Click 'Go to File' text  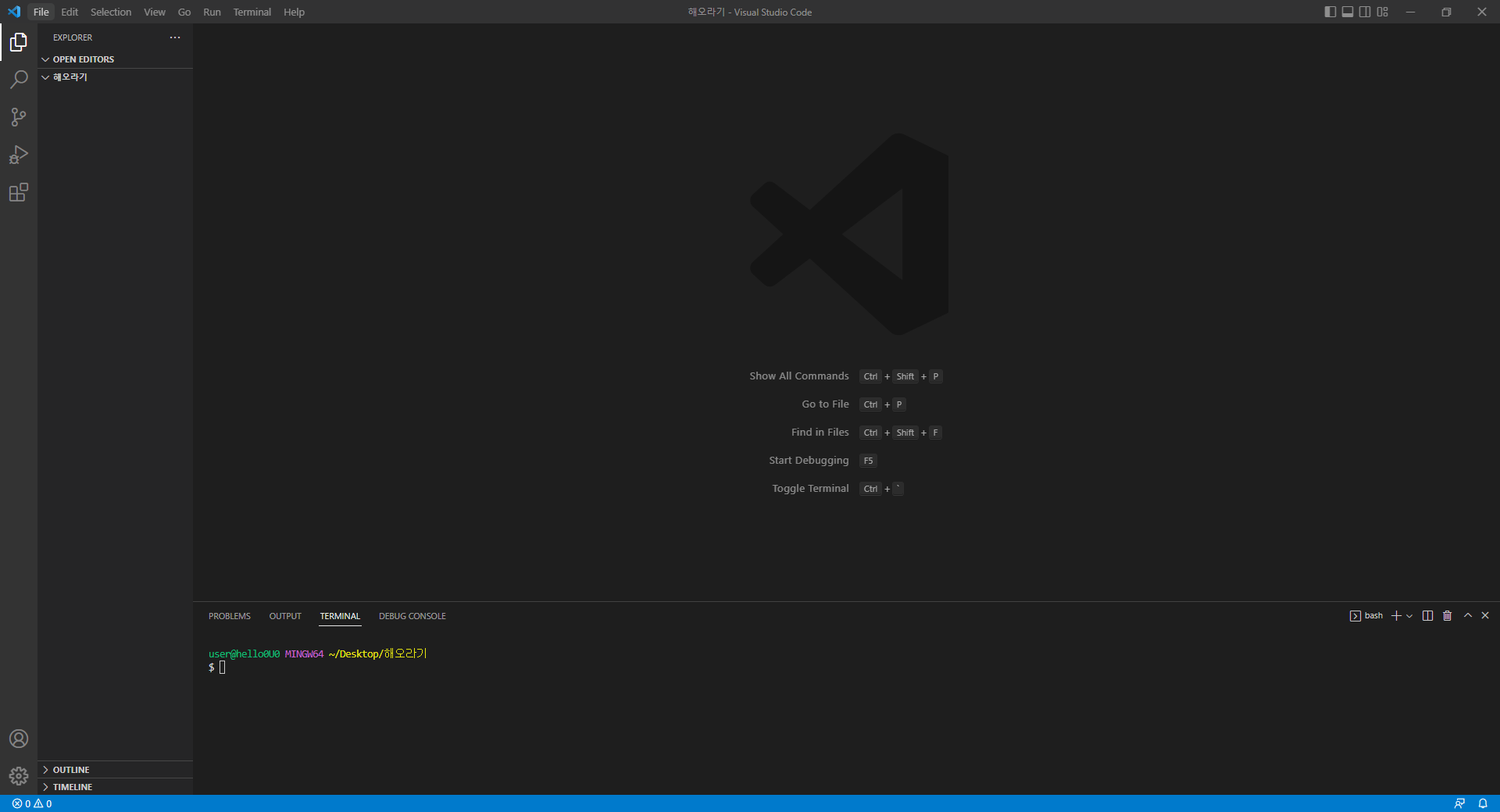[825, 404]
